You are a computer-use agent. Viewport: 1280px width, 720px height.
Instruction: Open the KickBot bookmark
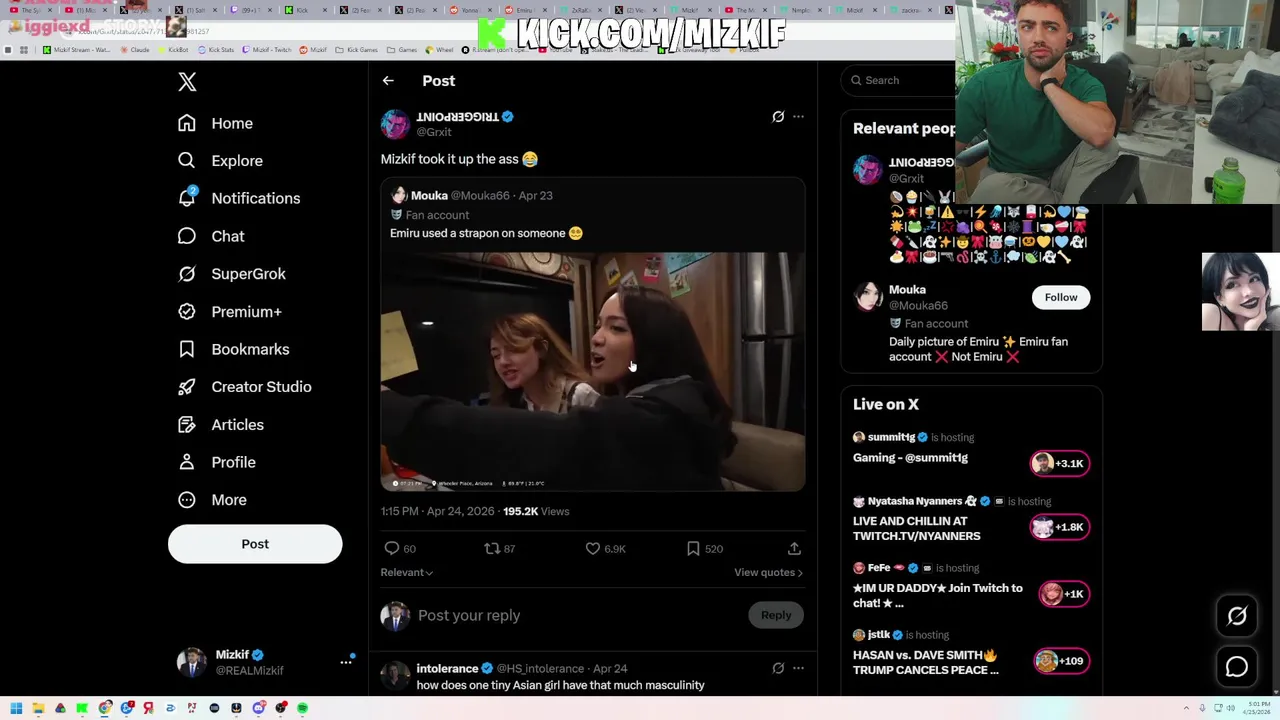coord(173,50)
